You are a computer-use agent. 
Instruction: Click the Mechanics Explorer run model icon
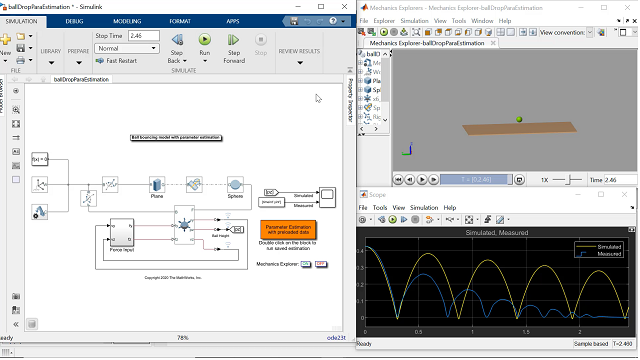point(384,32)
